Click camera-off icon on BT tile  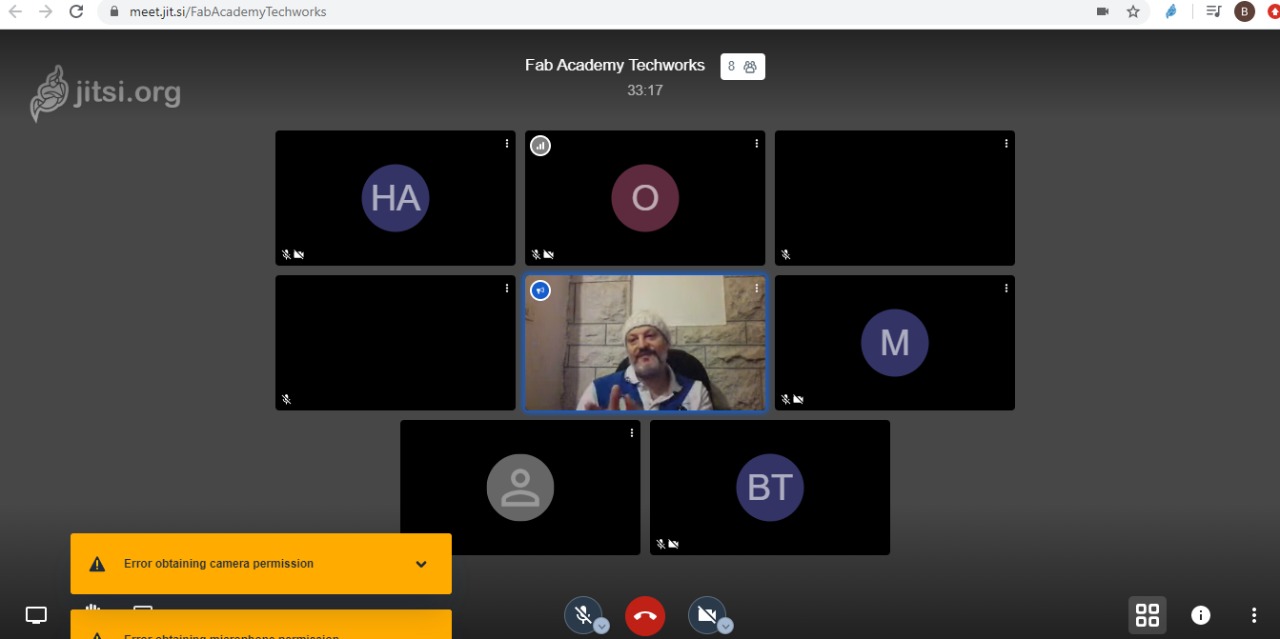tap(674, 544)
